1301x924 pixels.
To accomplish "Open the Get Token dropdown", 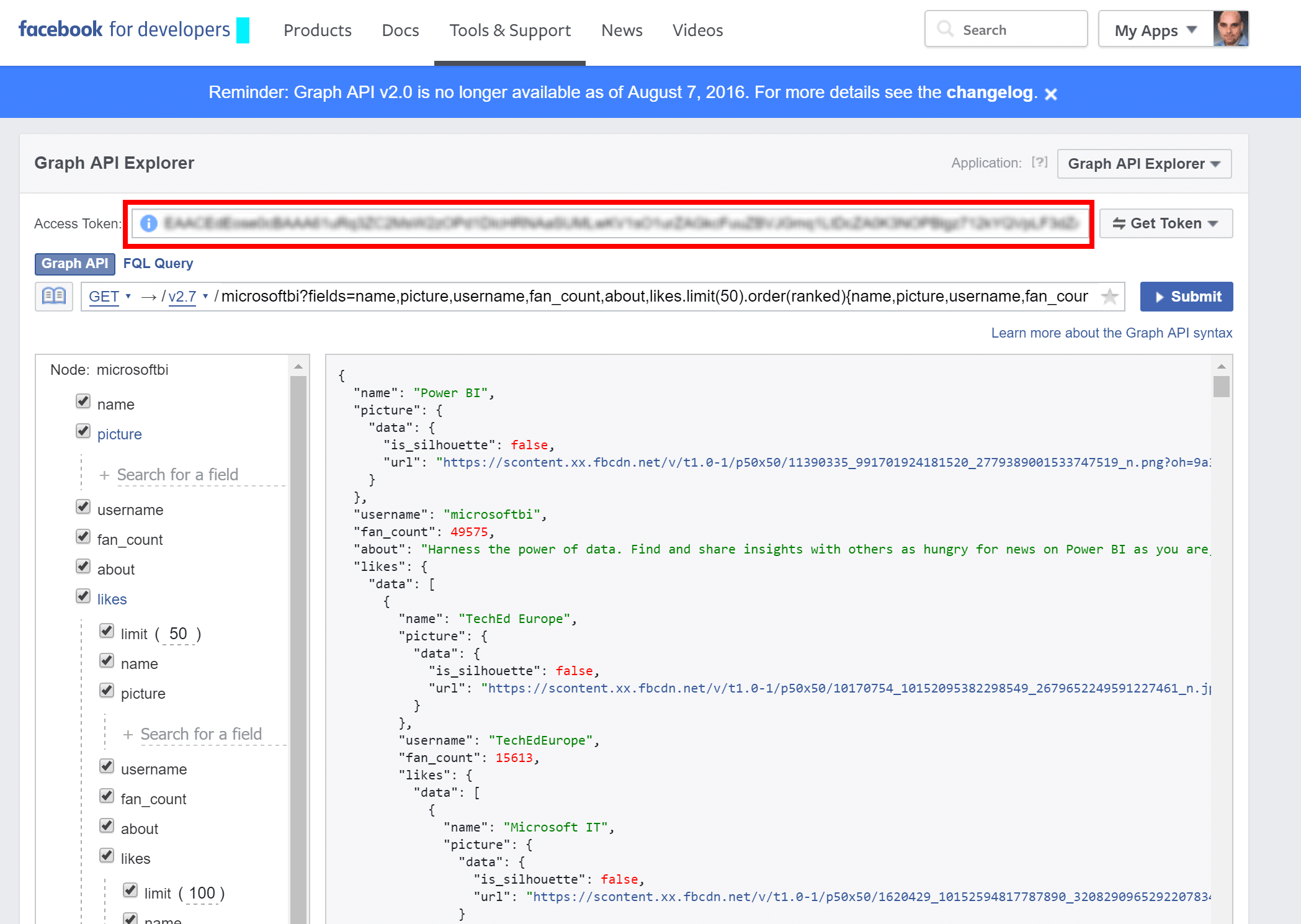I will pyautogui.click(x=1165, y=223).
